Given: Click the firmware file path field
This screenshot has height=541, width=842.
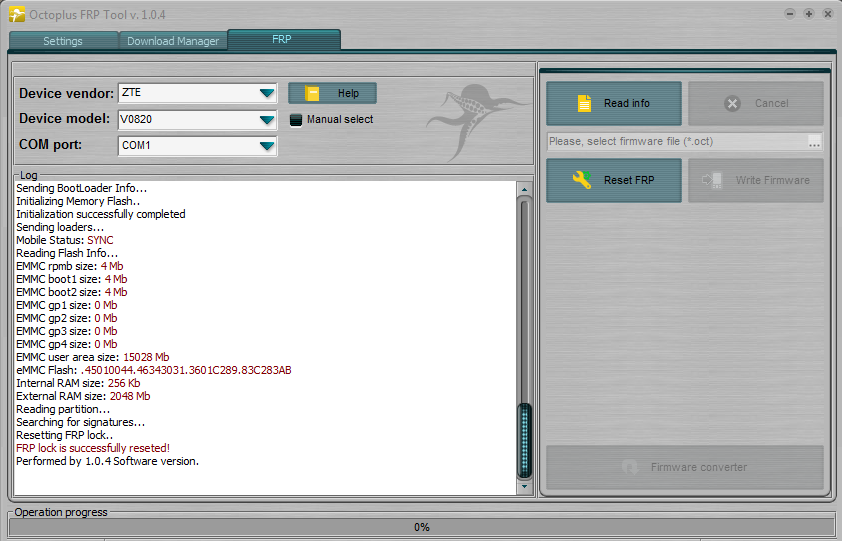Looking at the screenshot, I should point(677,141).
